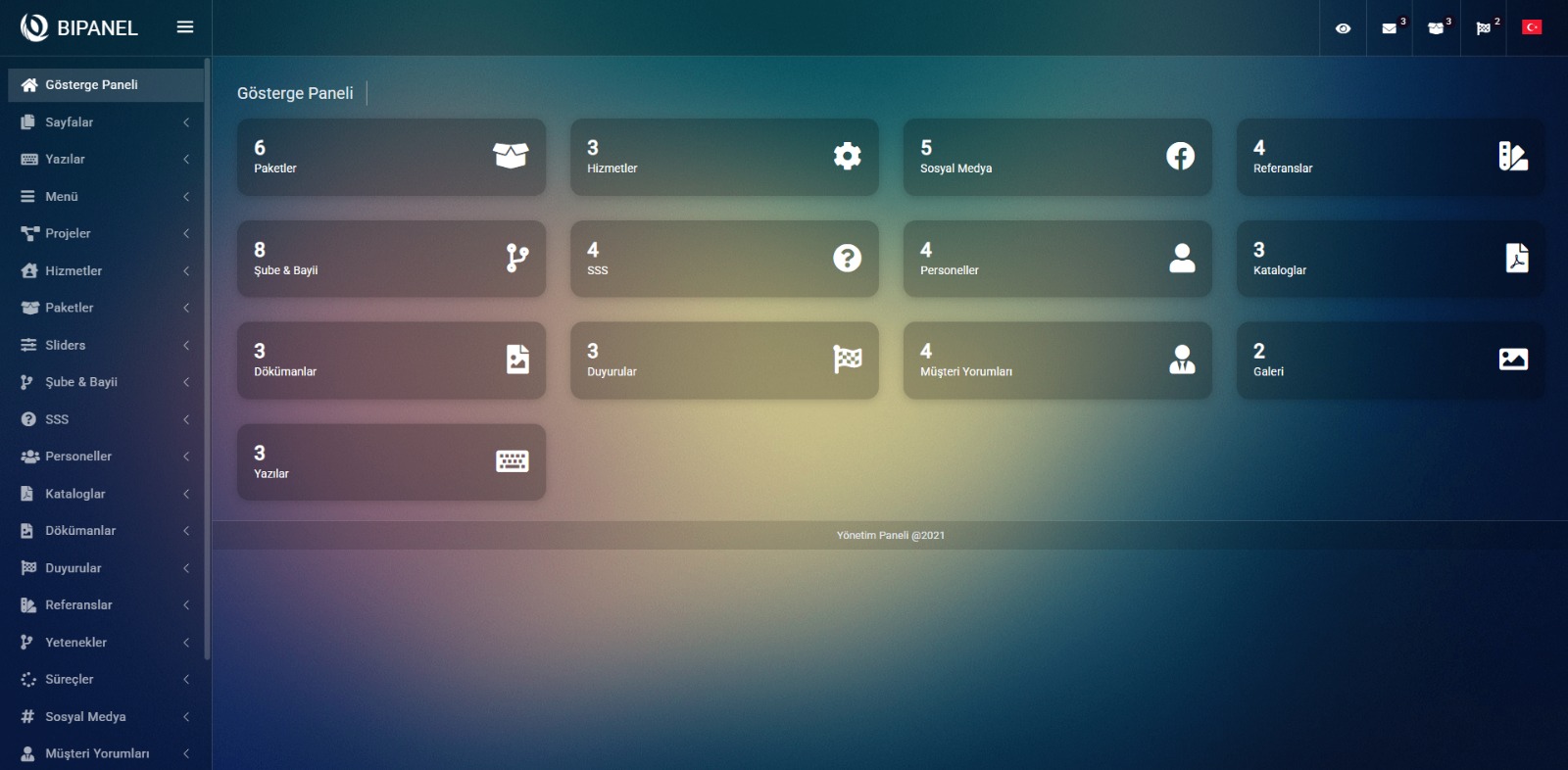This screenshot has height=770, width=1568.
Task: Click the BIPANEL logo
Action: [79, 27]
